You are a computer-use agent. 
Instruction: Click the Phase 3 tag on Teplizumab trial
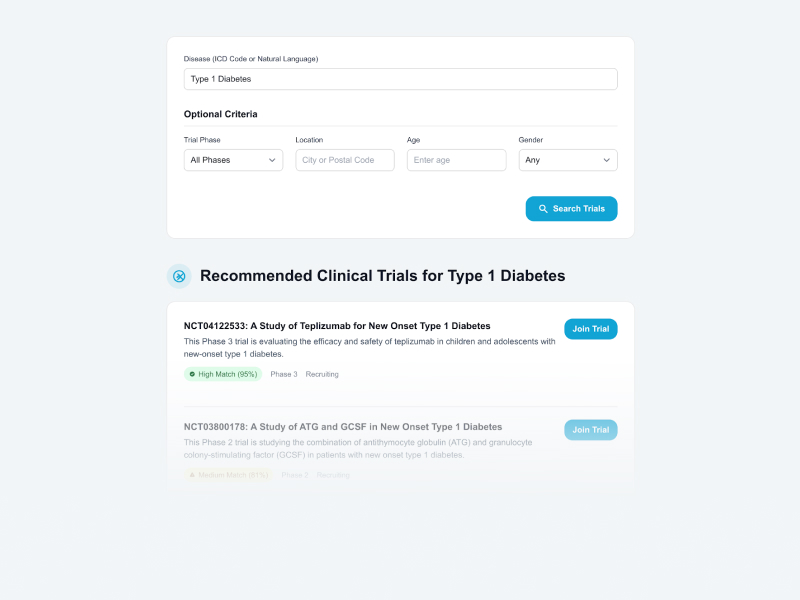(284, 374)
